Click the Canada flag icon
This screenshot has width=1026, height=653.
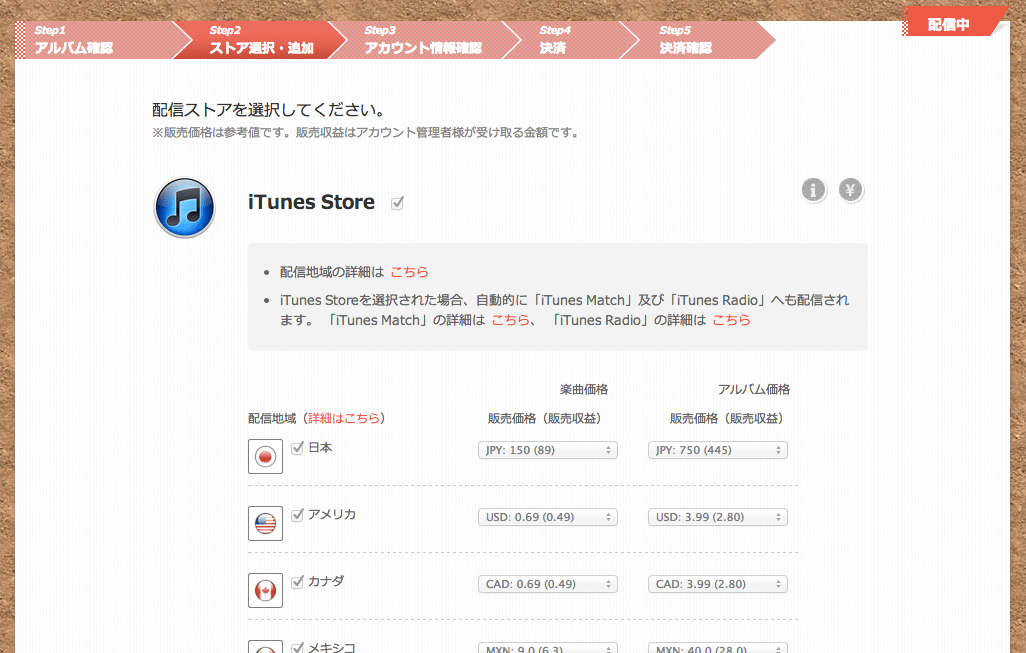(265, 590)
